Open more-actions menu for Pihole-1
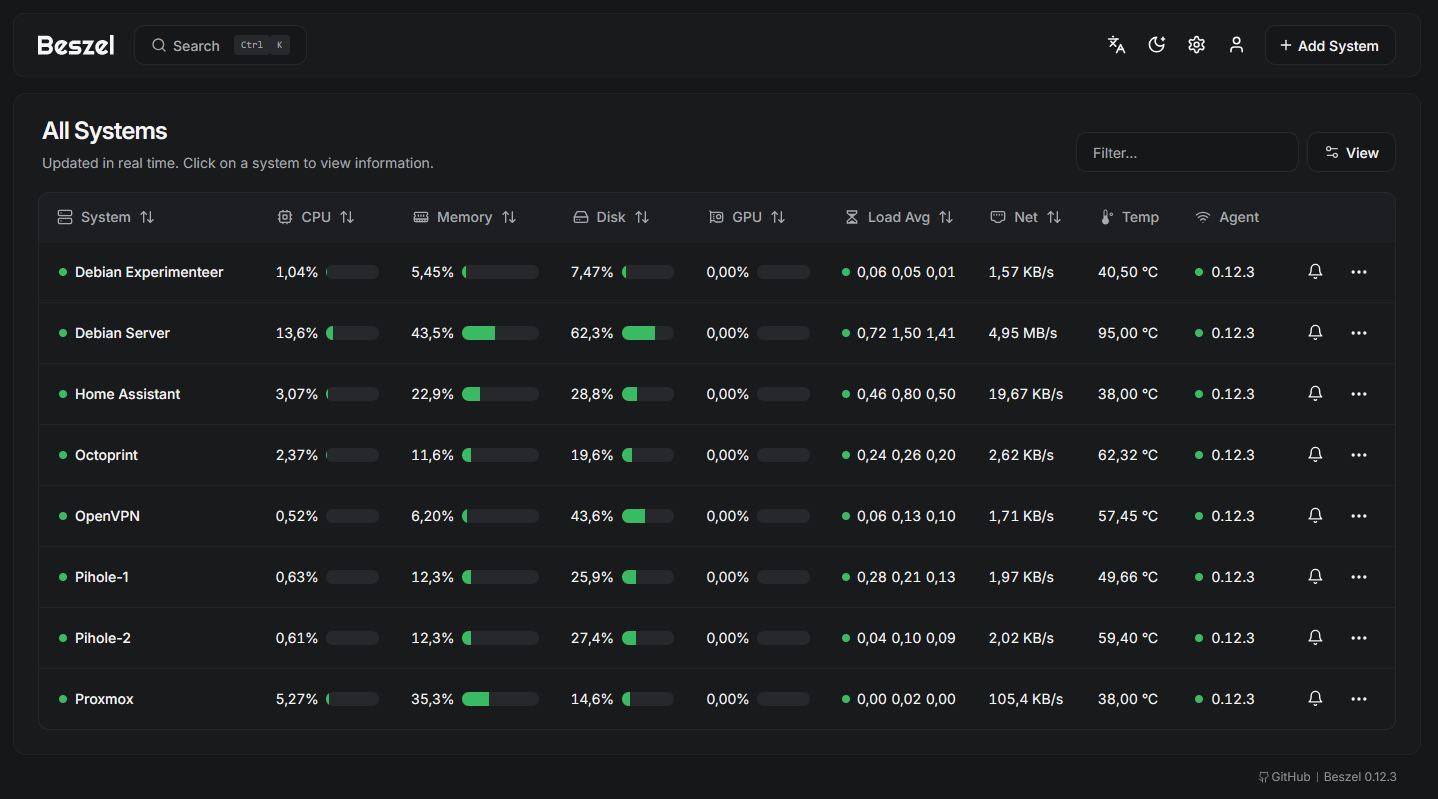Image resolution: width=1438 pixels, height=799 pixels. 1358,577
